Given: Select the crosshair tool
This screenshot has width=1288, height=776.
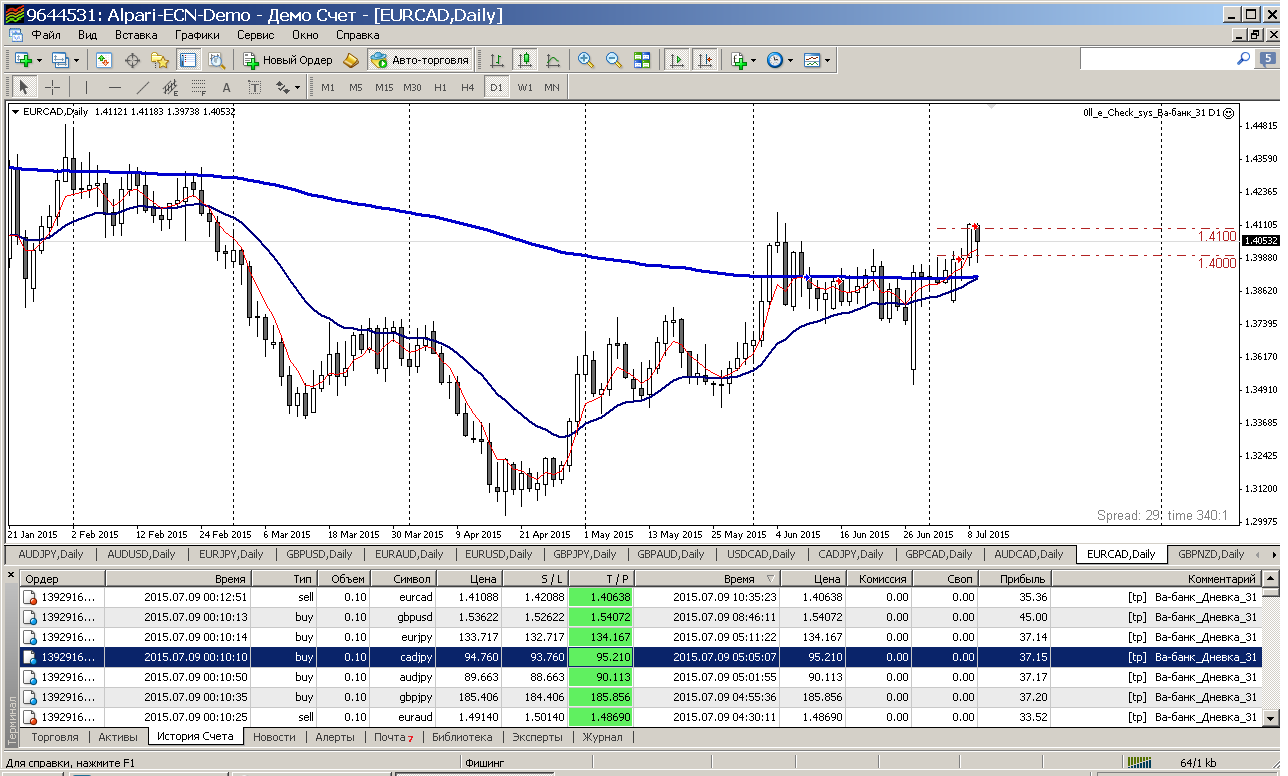Looking at the screenshot, I should point(53,87).
